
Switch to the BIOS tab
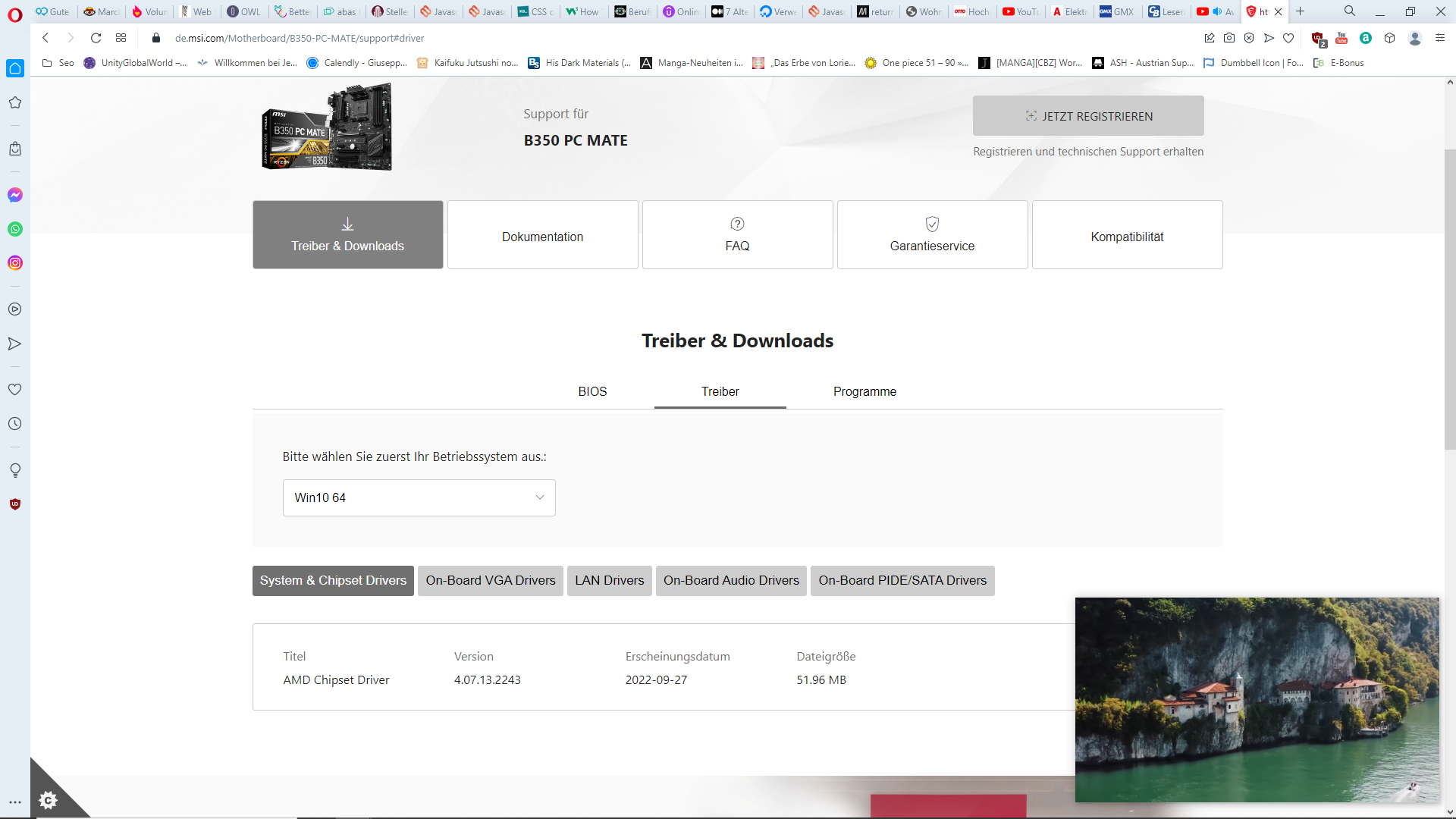coord(592,392)
